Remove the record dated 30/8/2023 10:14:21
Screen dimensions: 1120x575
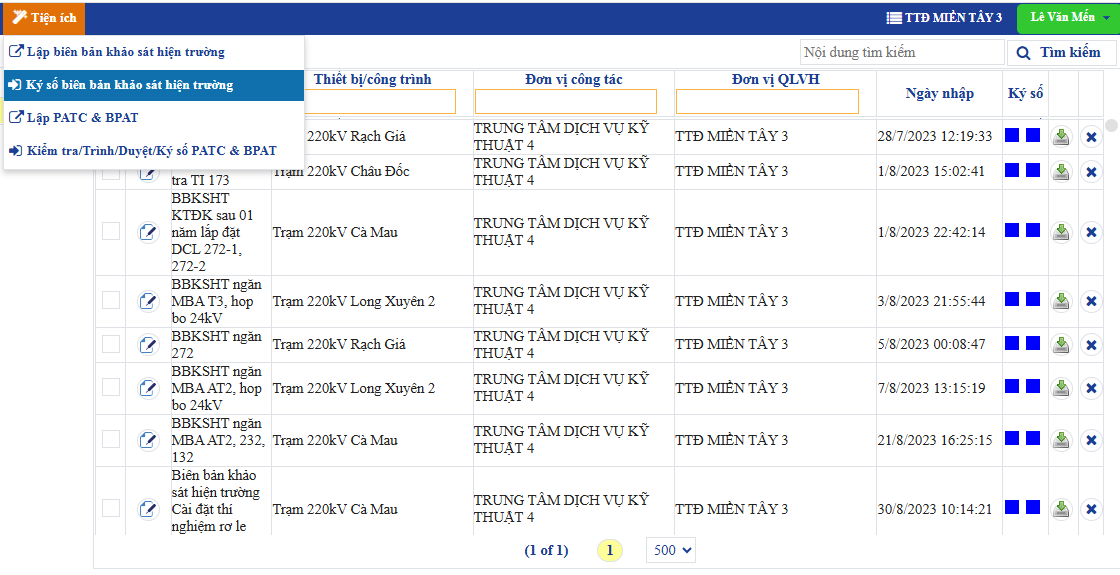(1091, 509)
